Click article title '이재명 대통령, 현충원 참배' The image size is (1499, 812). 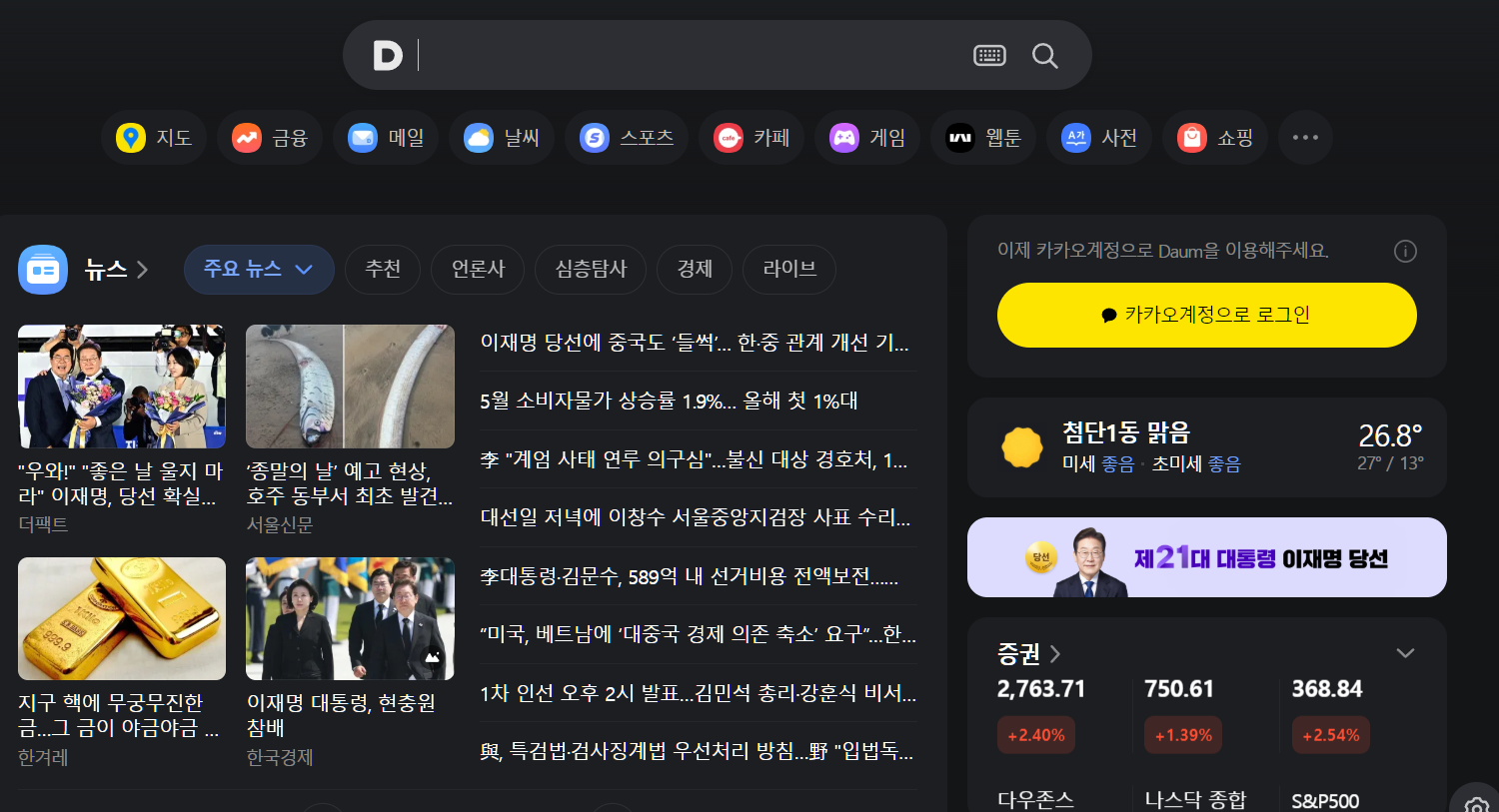pos(341,715)
